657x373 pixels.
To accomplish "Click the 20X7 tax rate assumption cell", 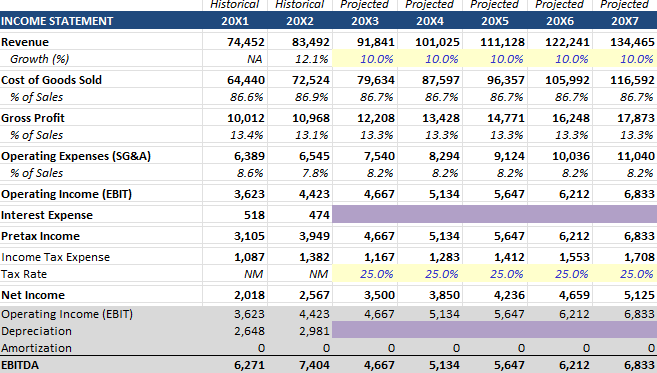I will coord(625,274).
